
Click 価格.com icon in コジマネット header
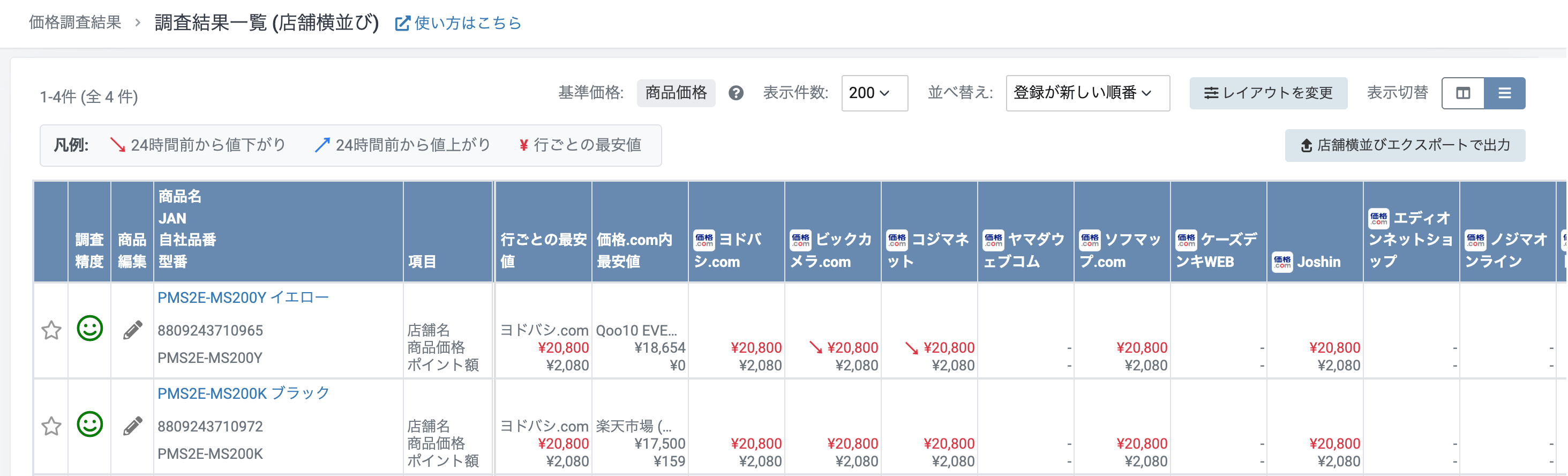click(897, 240)
